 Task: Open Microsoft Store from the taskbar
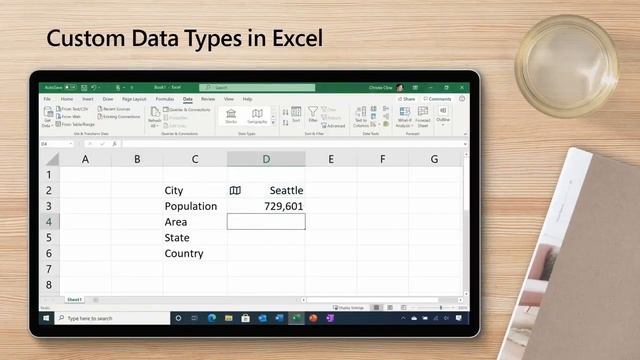coord(245,318)
